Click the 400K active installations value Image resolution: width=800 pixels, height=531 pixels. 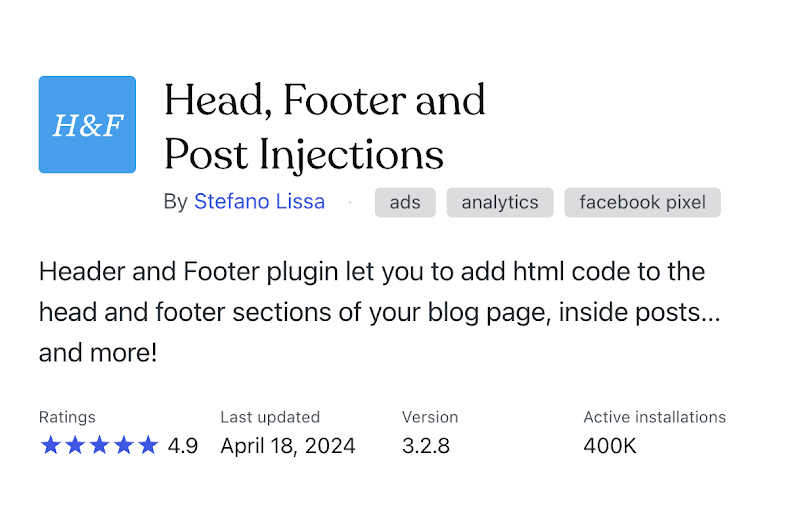coord(610,446)
